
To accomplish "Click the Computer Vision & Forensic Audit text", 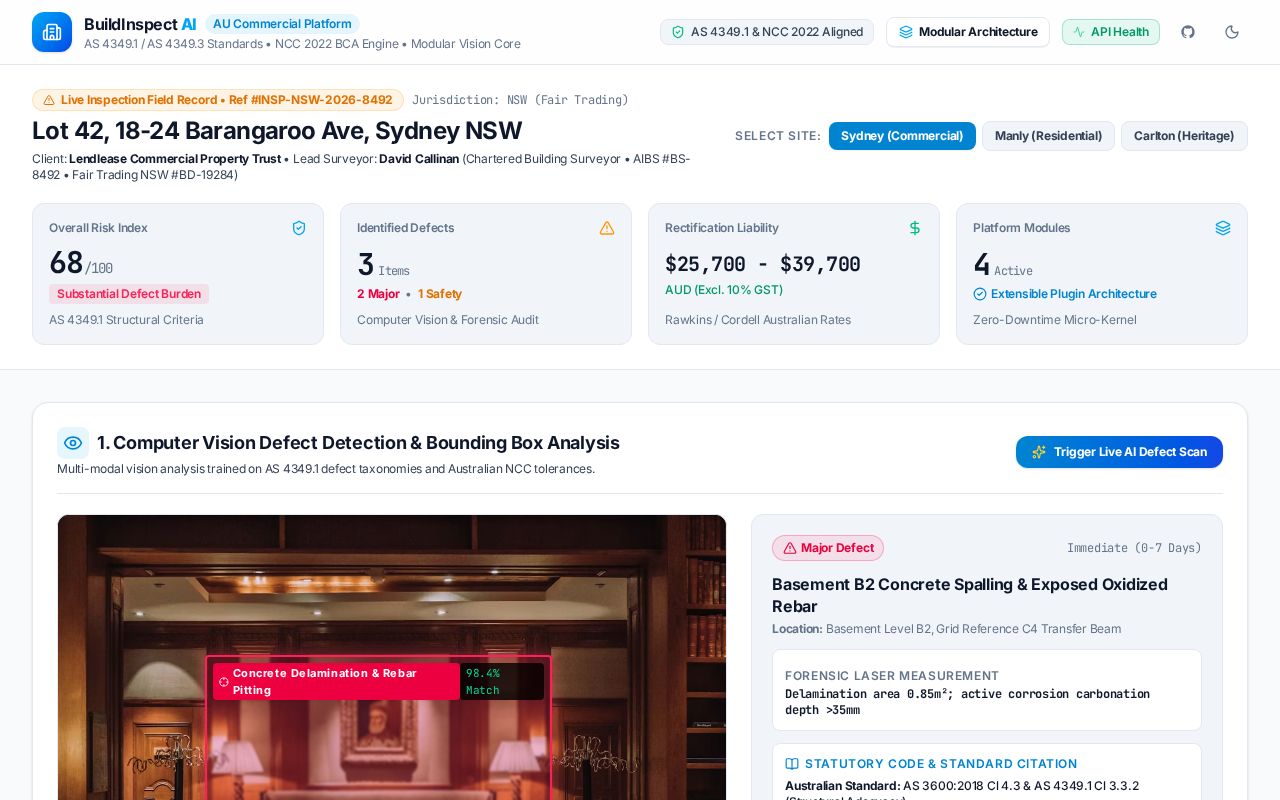I will 448,320.
